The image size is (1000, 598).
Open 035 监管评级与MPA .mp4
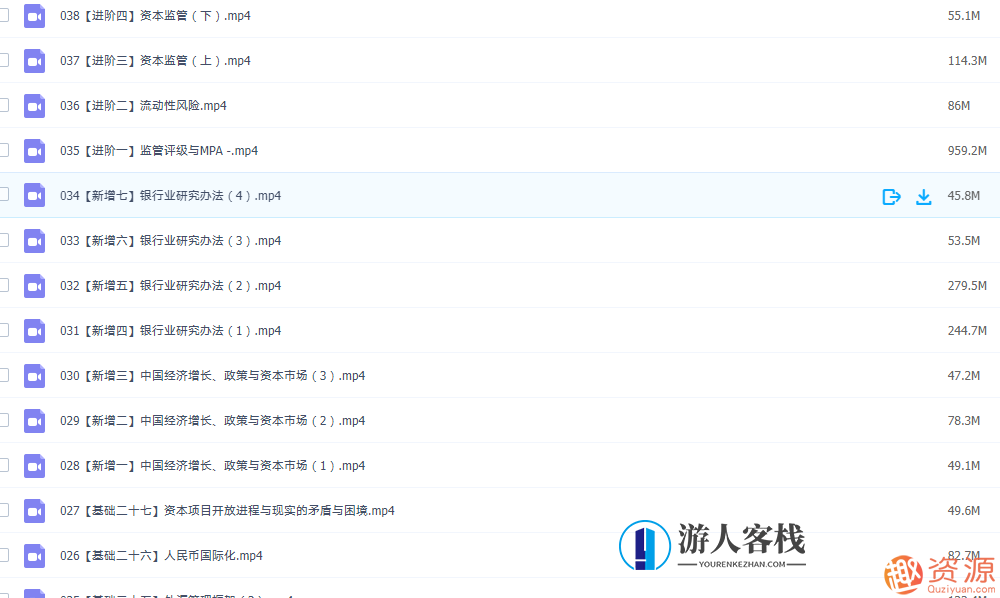tap(162, 150)
